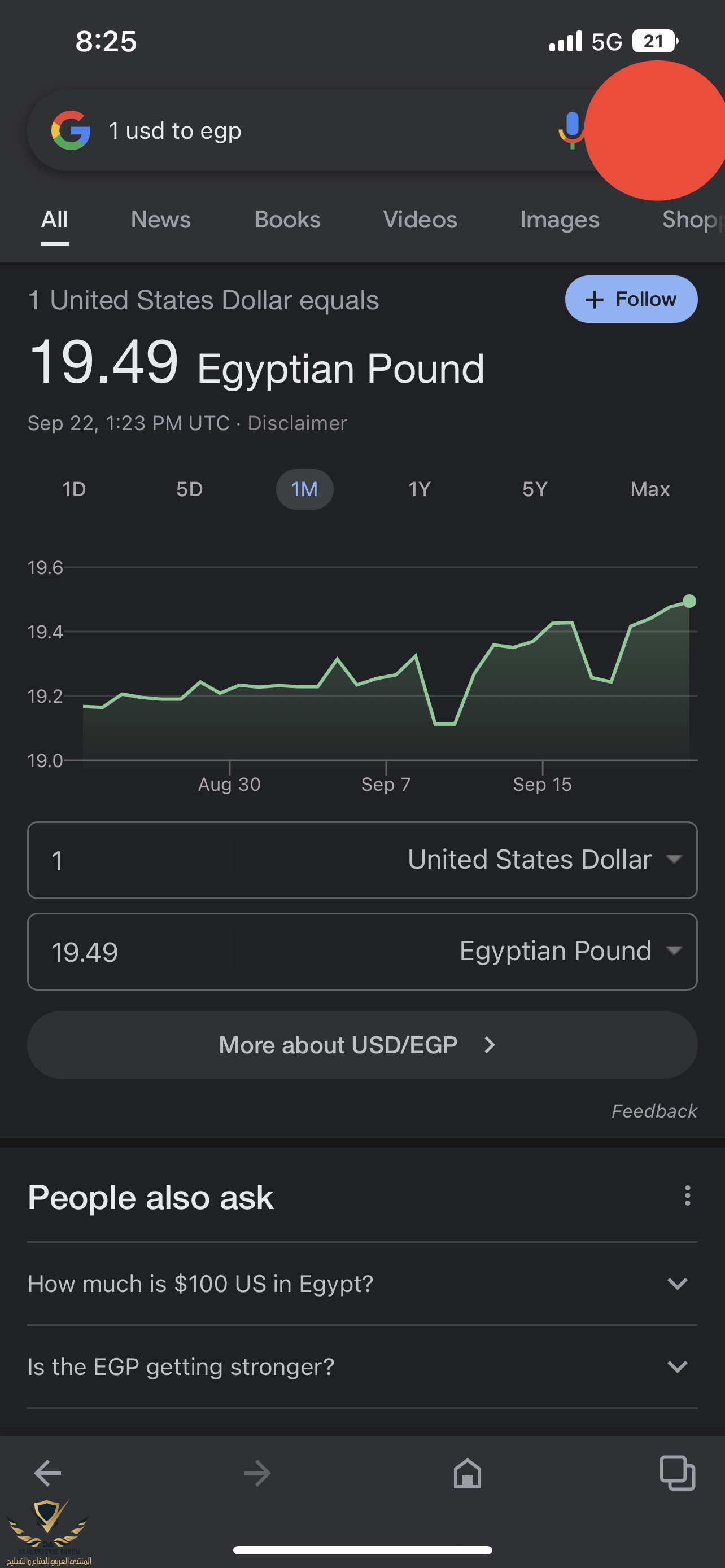Image resolution: width=725 pixels, height=1568 pixels.
Task: Tap the Follow button
Action: click(631, 300)
